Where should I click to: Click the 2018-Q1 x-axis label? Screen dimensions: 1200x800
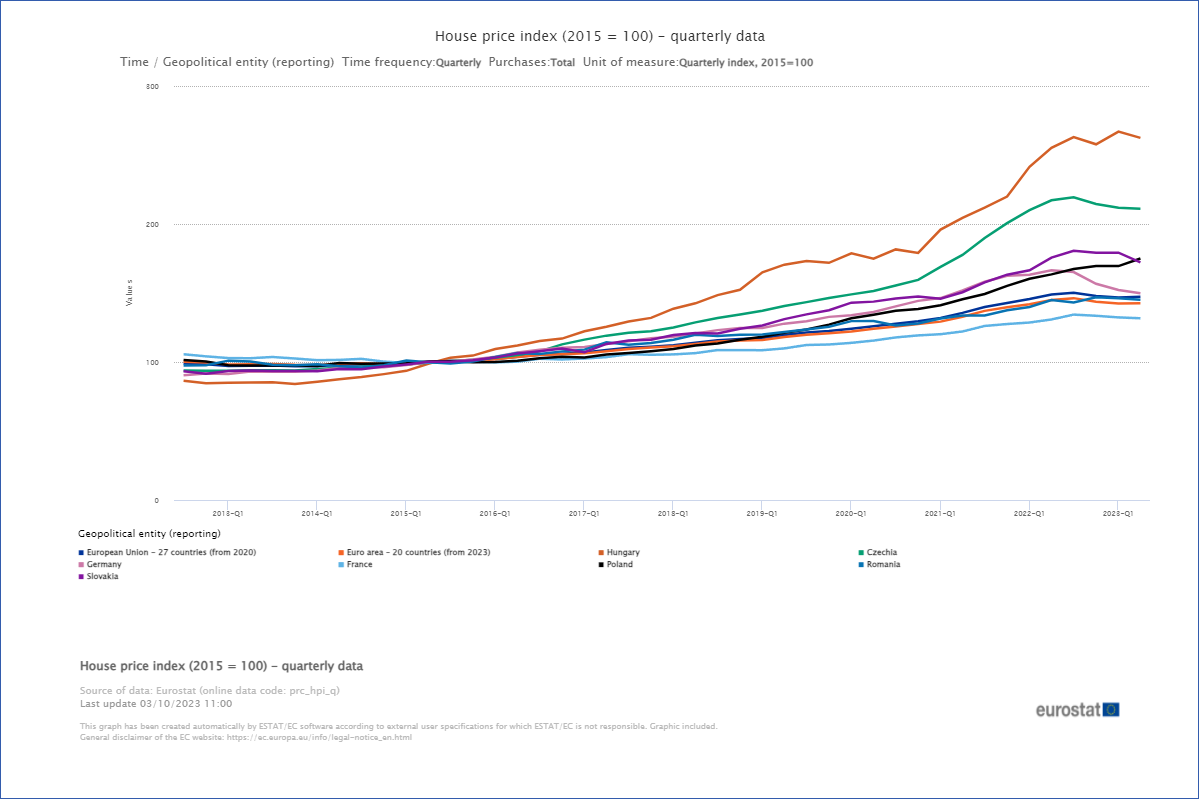tap(672, 513)
